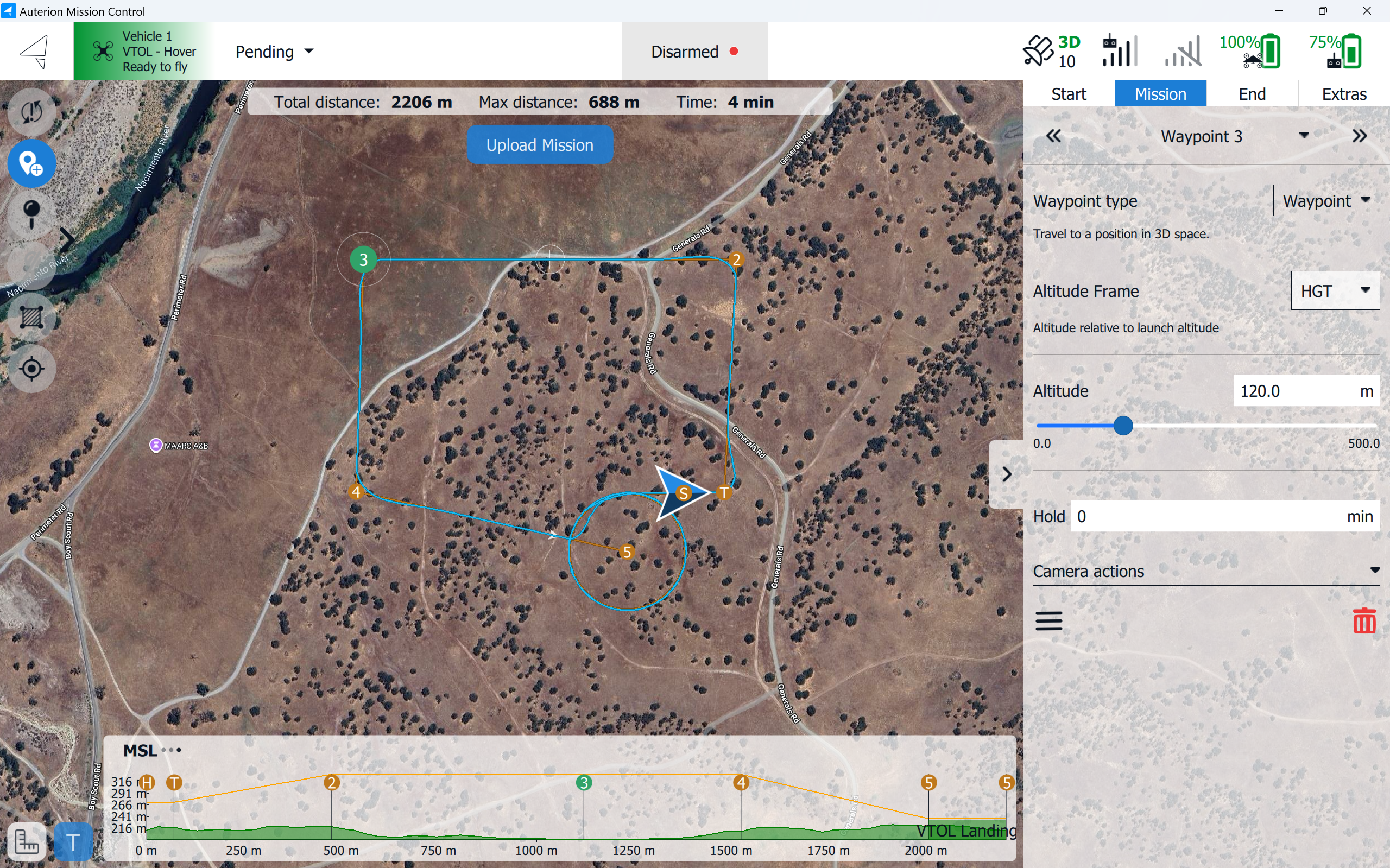Collapse the right mission panel arrow
The image size is (1390, 868).
(x=1007, y=474)
